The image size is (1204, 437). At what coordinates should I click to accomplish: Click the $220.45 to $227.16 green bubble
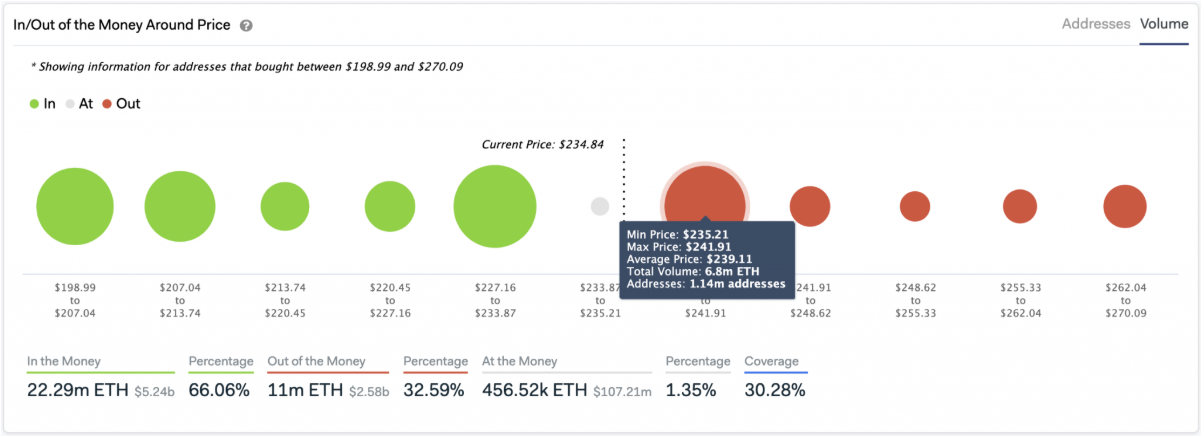coord(390,207)
